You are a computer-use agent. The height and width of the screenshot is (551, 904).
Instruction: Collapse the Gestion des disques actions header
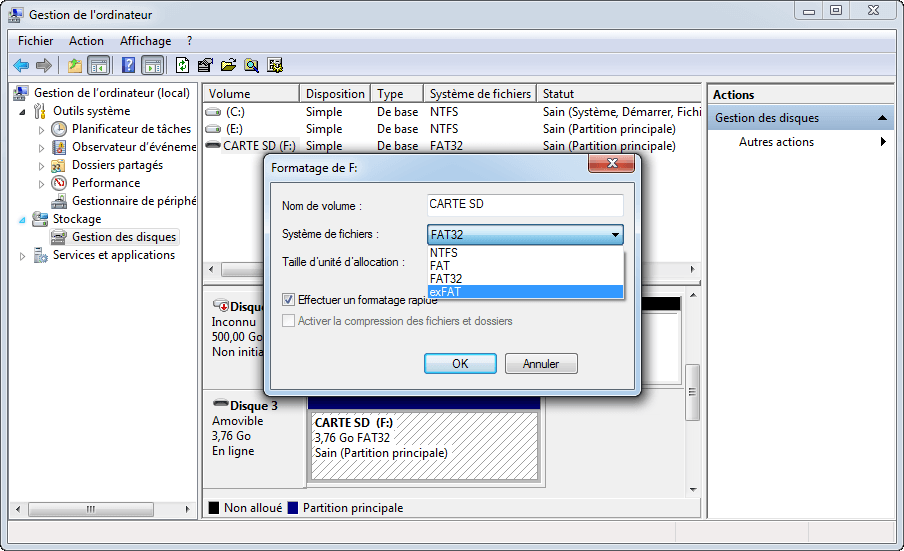point(800,118)
